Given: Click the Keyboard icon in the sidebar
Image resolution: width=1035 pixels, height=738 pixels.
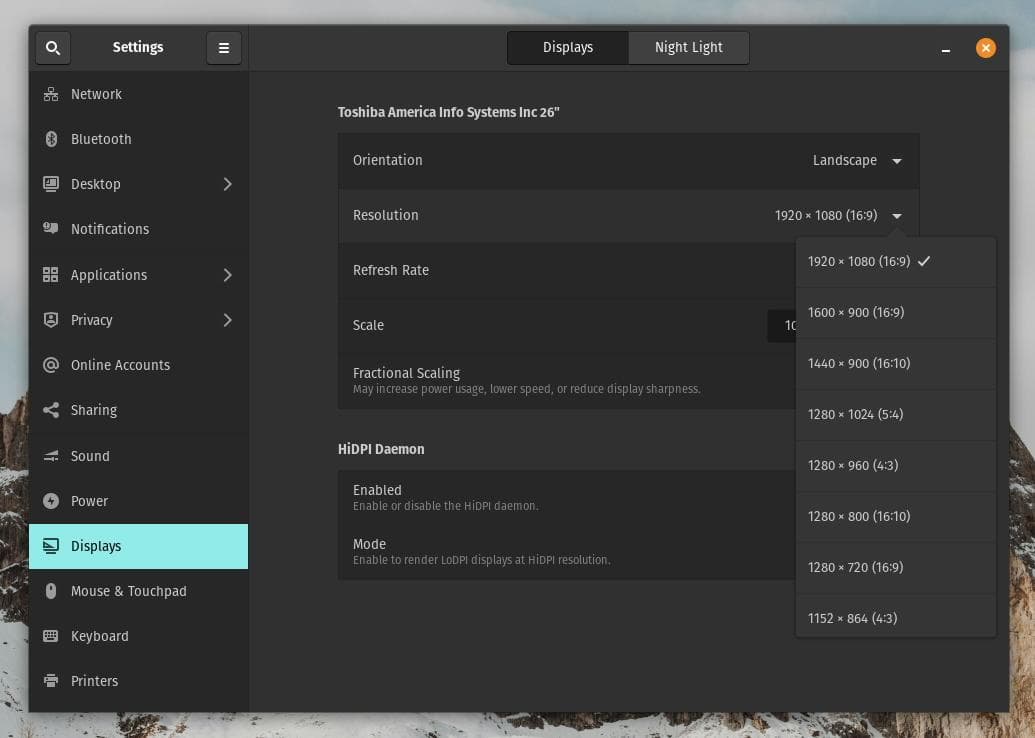Looking at the screenshot, I should point(51,636).
